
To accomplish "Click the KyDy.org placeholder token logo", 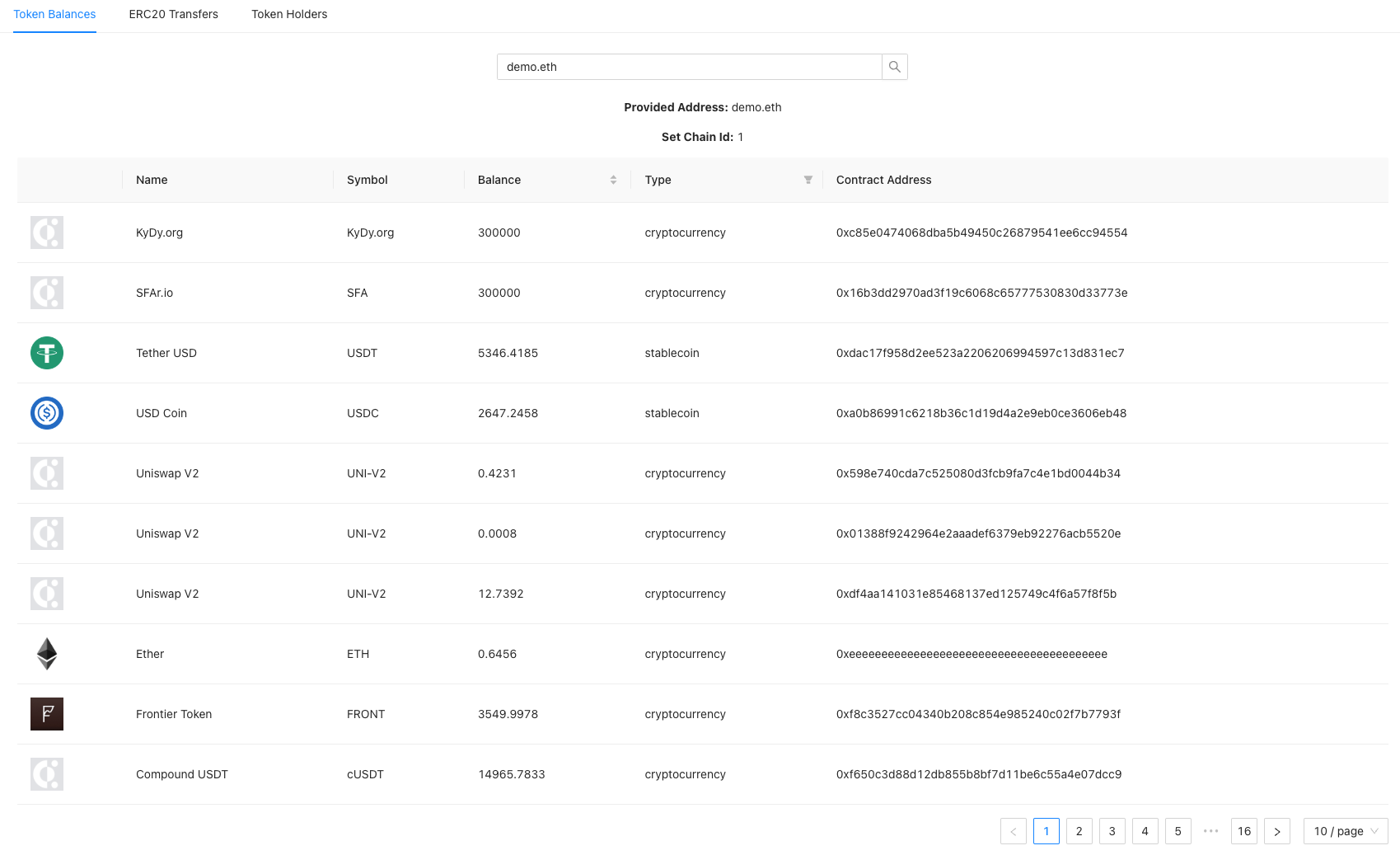I will 47,233.
